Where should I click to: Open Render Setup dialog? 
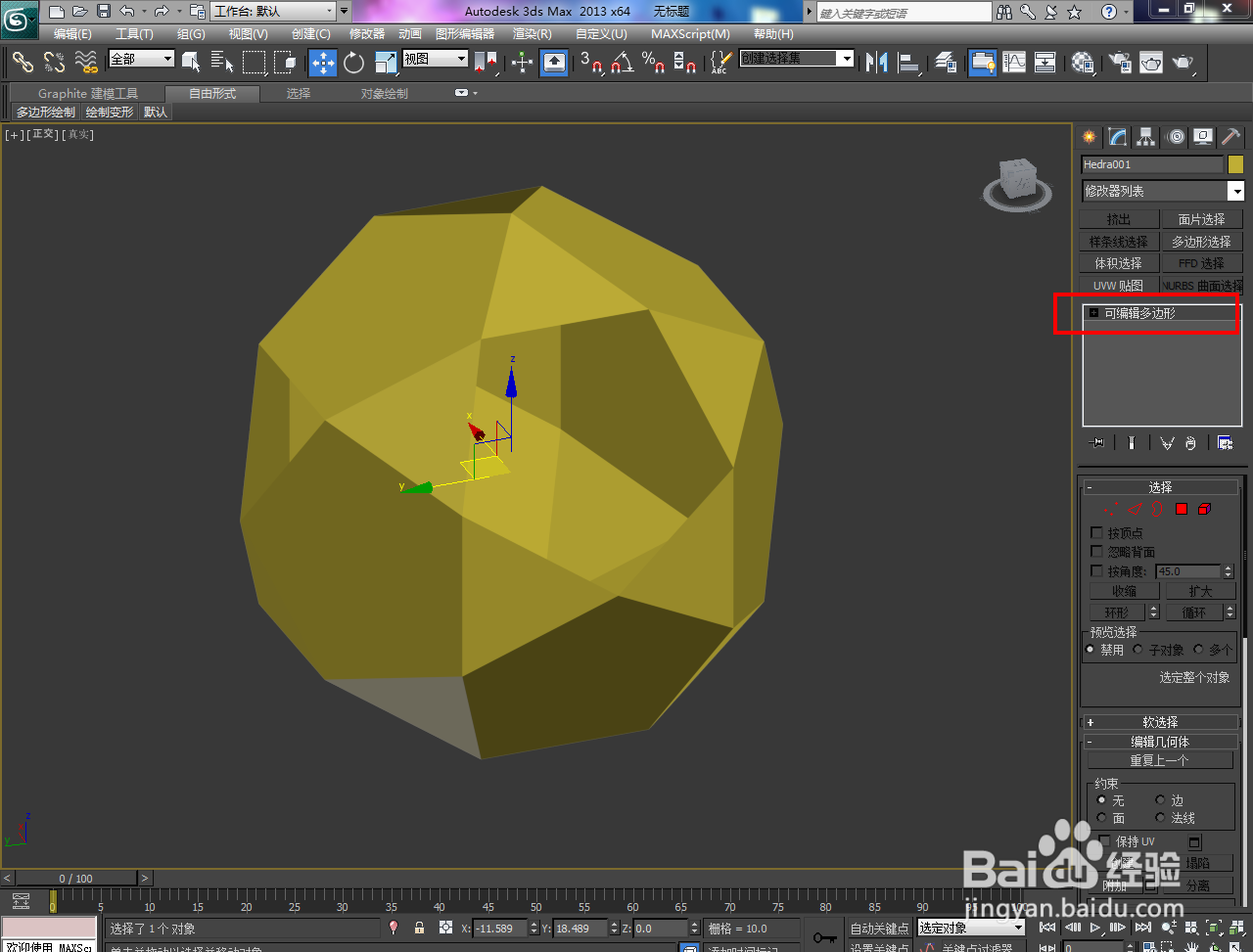point(1119,62)
